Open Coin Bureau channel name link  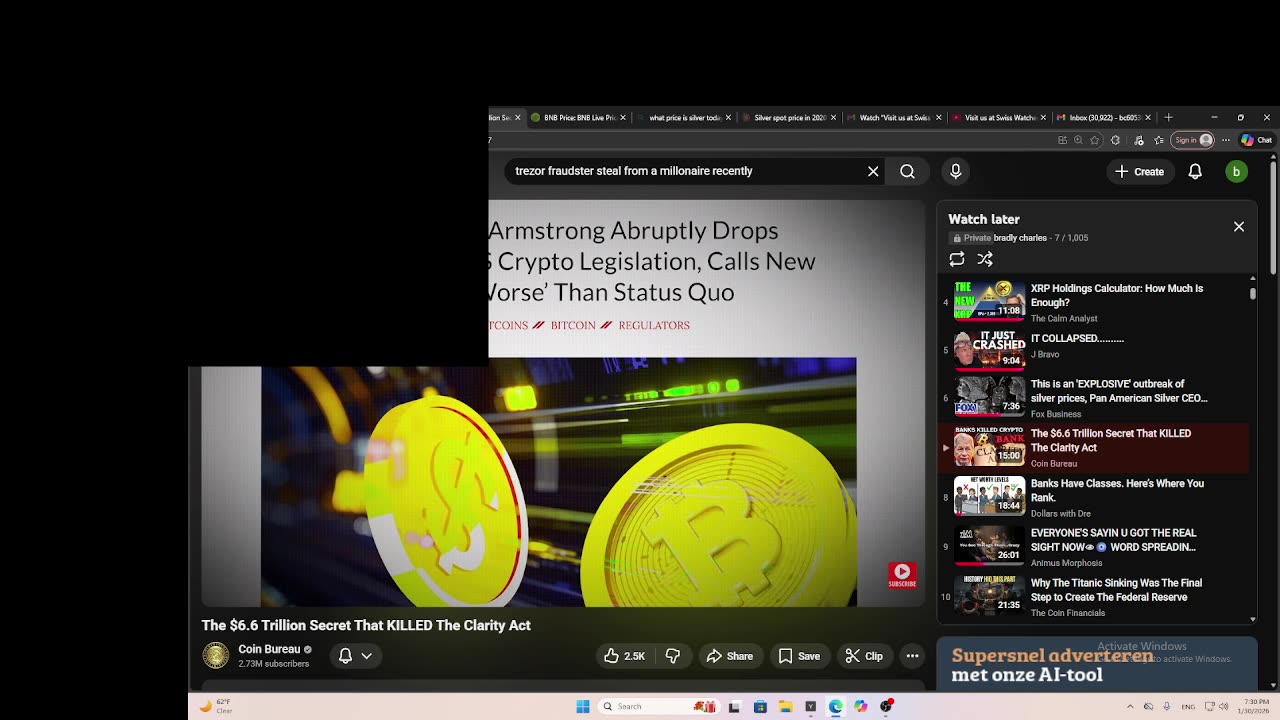269,649
